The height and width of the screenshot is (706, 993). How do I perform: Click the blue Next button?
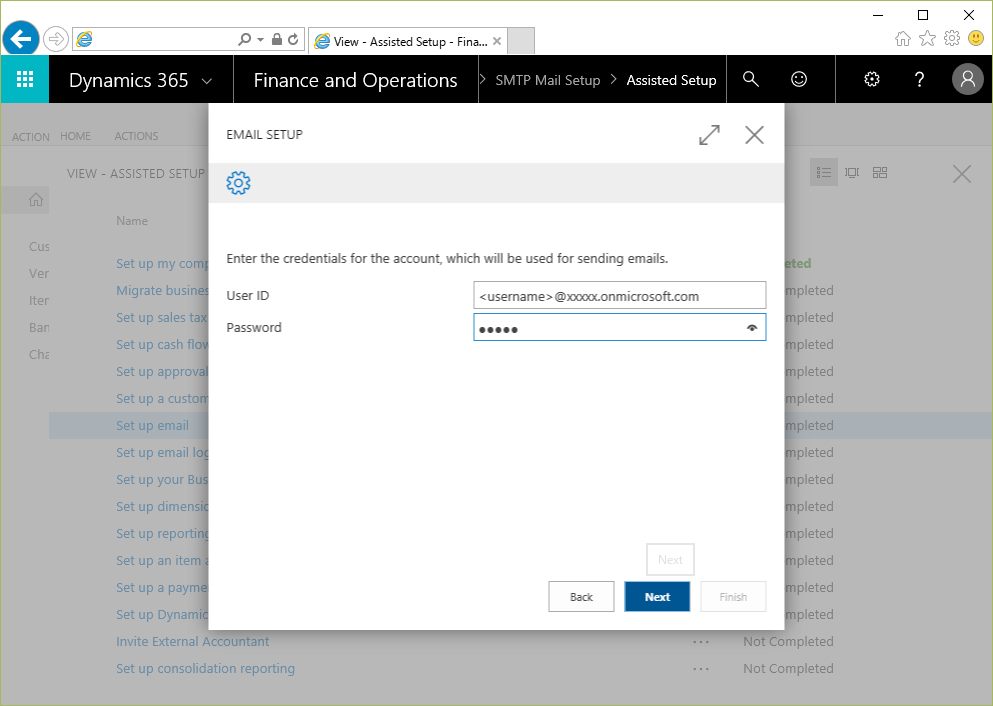(657, 596)
